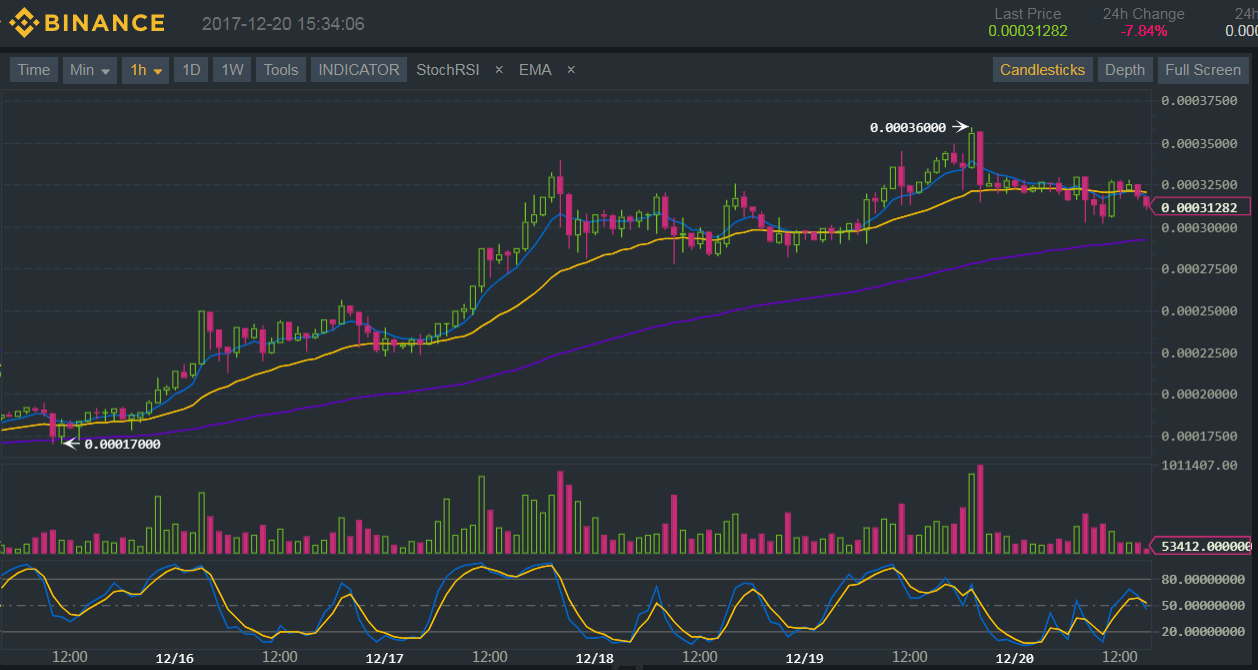Remove the EMA indicator with its x
1258x670 pixels.
pyautogui.click(x=571, y=70)
